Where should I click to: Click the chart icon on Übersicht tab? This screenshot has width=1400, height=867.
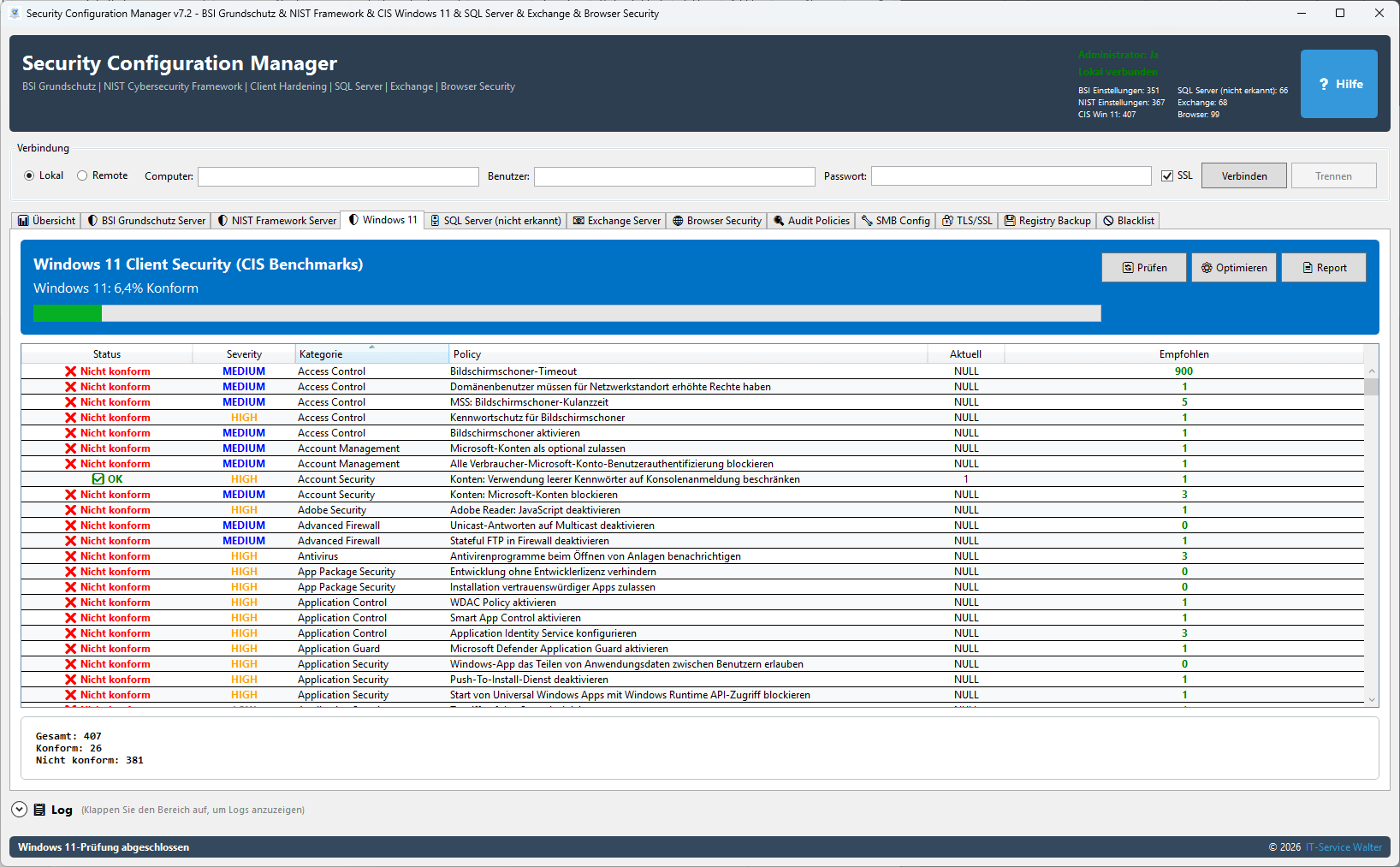pos(23,221)
